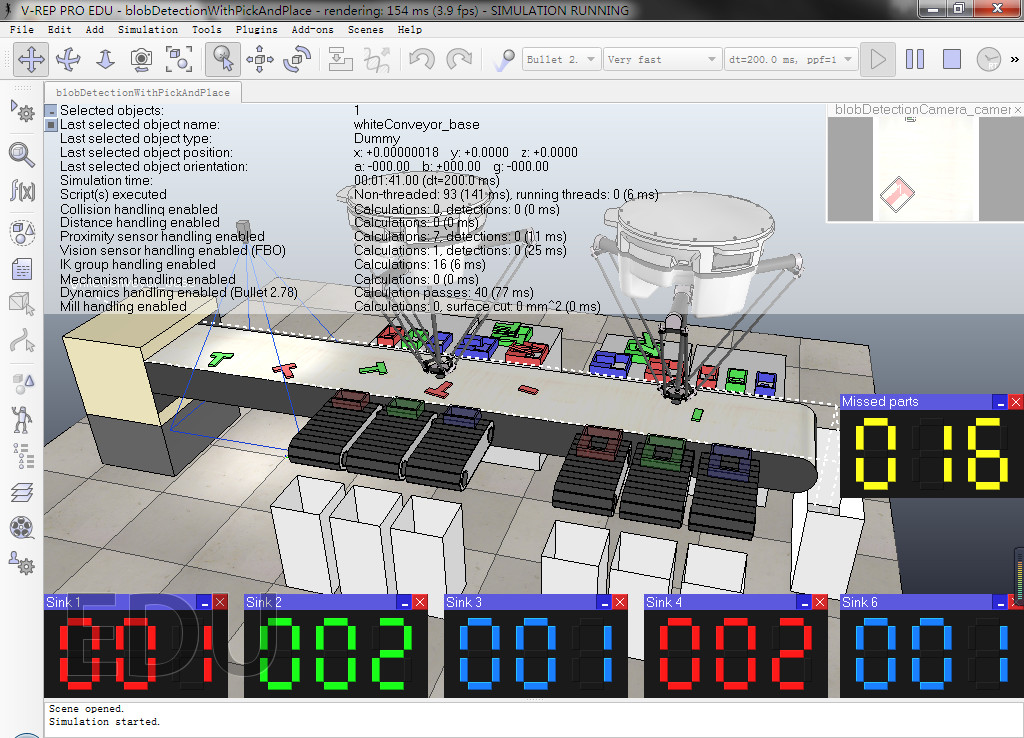Open the dt=200.0 ms time step dropdown
Viewport: 1024px width, 738px height.
coord(791,59)
